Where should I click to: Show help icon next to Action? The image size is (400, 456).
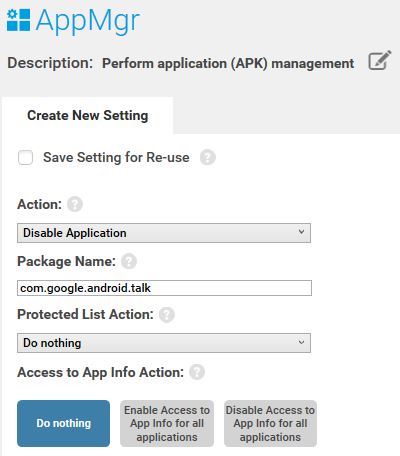pos(75,204)
